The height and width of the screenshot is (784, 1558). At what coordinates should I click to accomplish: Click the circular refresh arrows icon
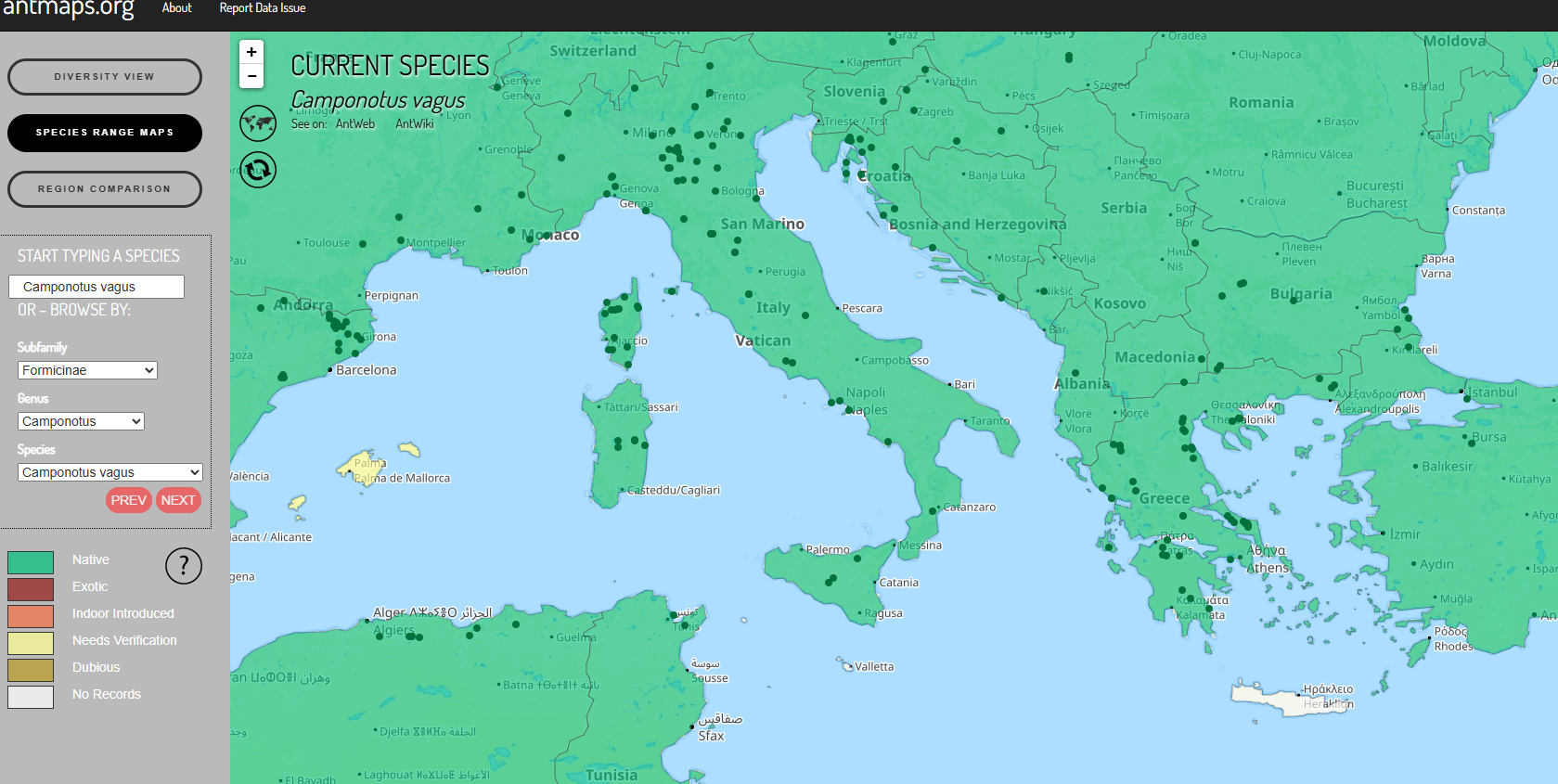point(258,170)
